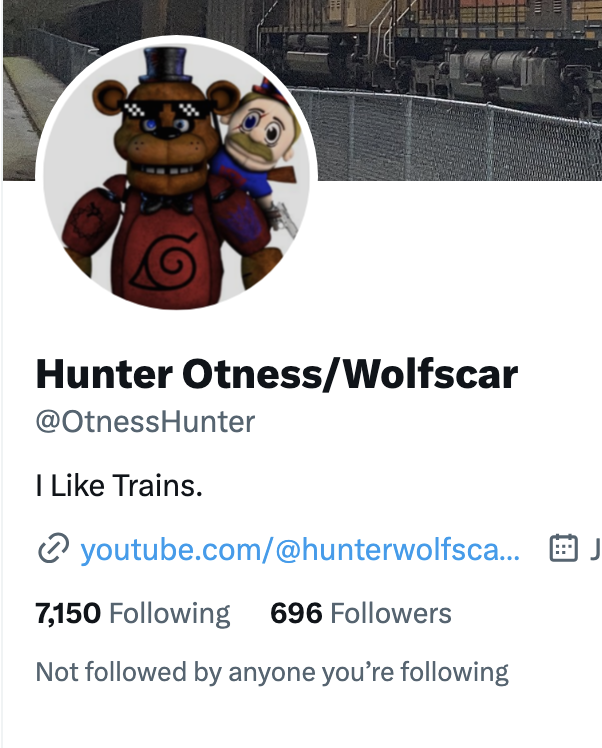
Task: Click the @OtnessHunter handle
Action: 145,422
